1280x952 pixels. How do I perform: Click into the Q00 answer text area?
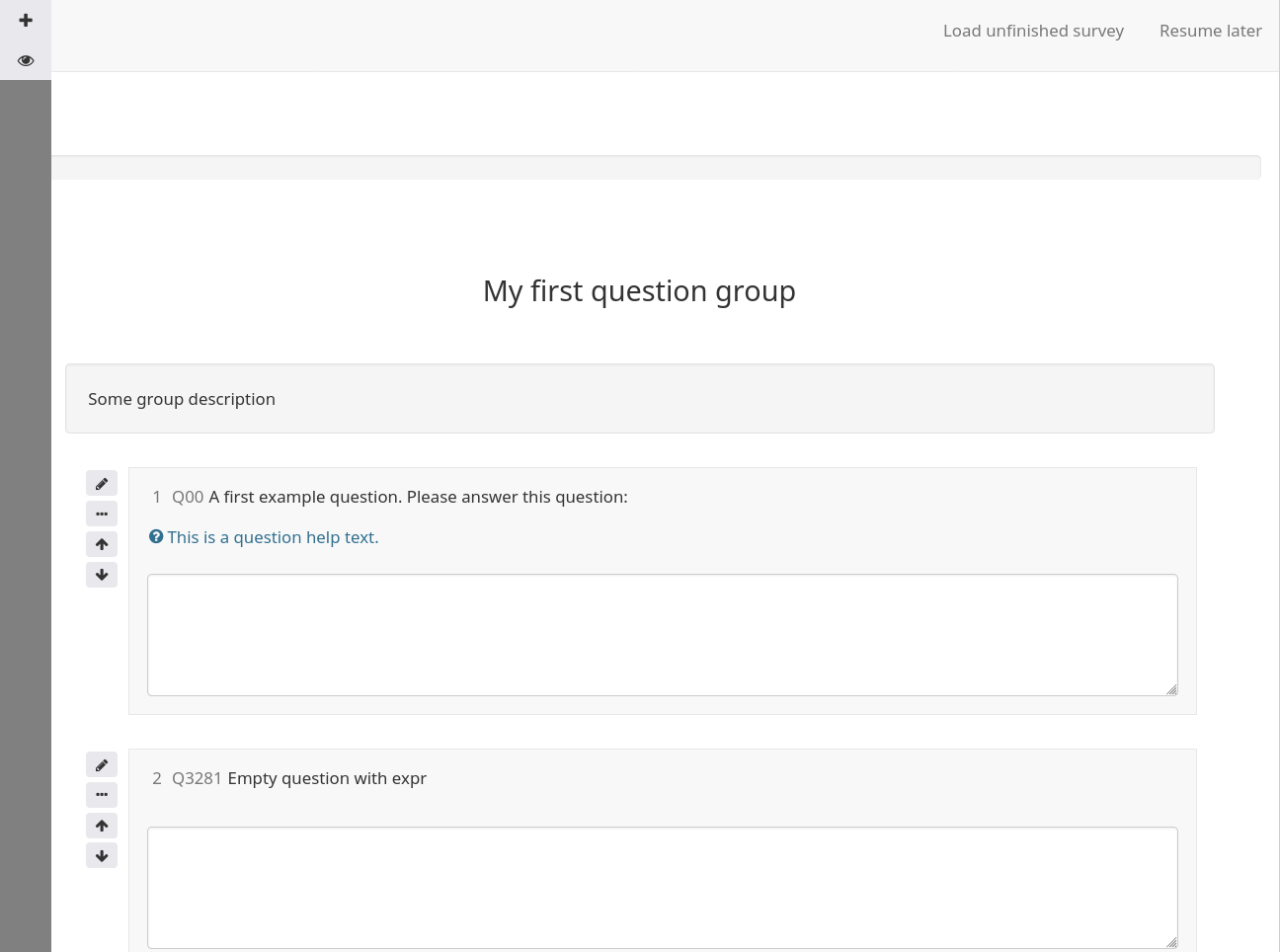click(x=662, y=634)
